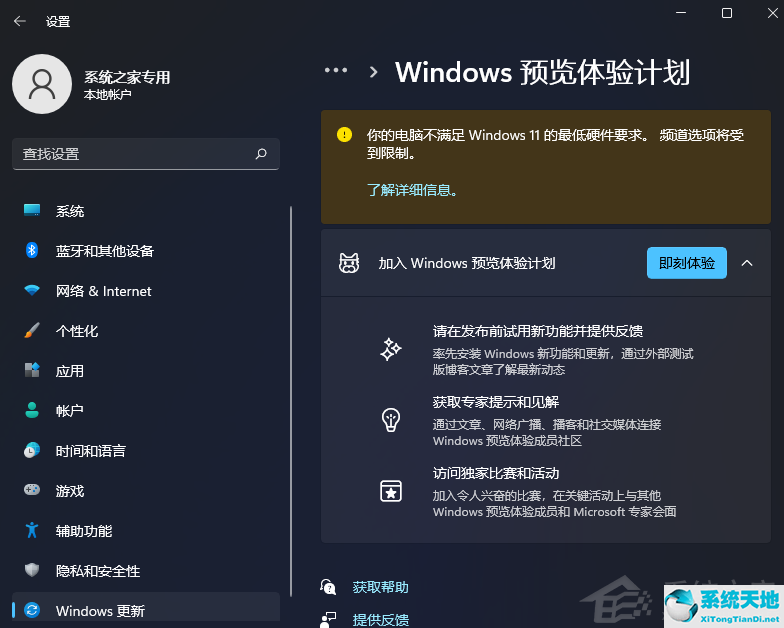This screenshot has width=784, height=628.
Task: Open 系统 settings category
Action: point(146,211)
